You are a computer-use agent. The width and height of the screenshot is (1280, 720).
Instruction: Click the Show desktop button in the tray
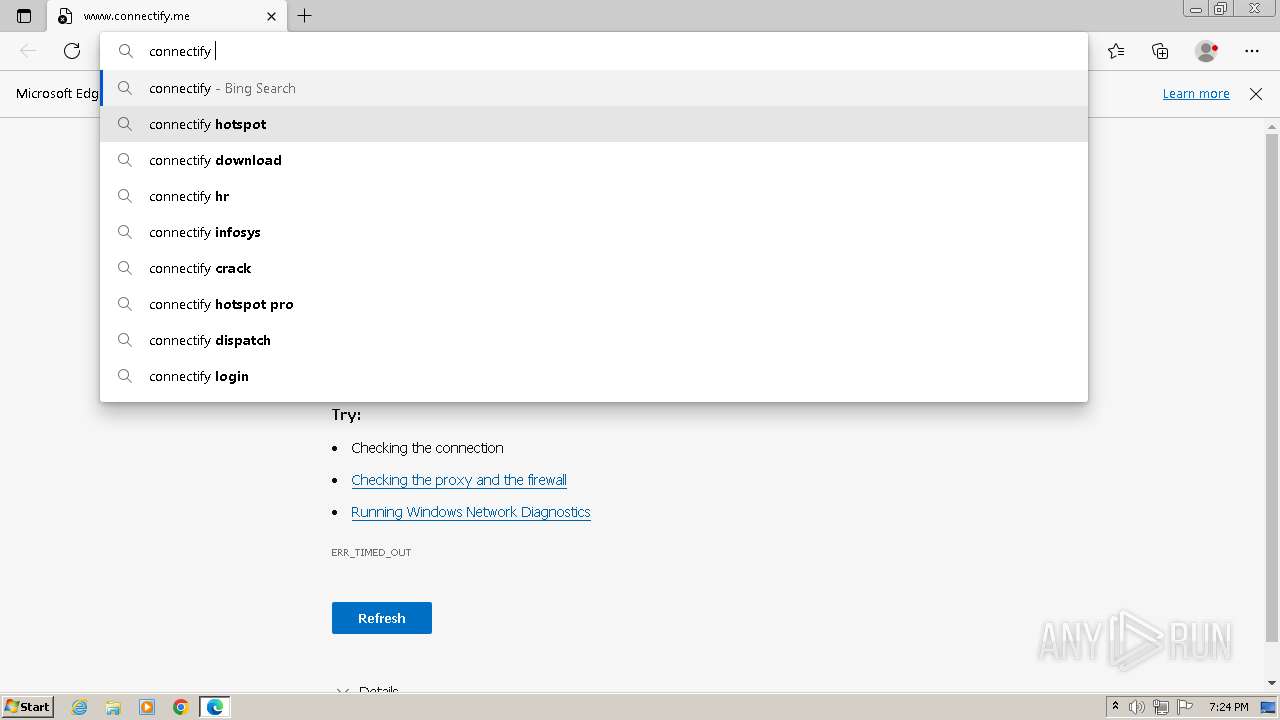pyautogui.click(x=1268, y=707)
